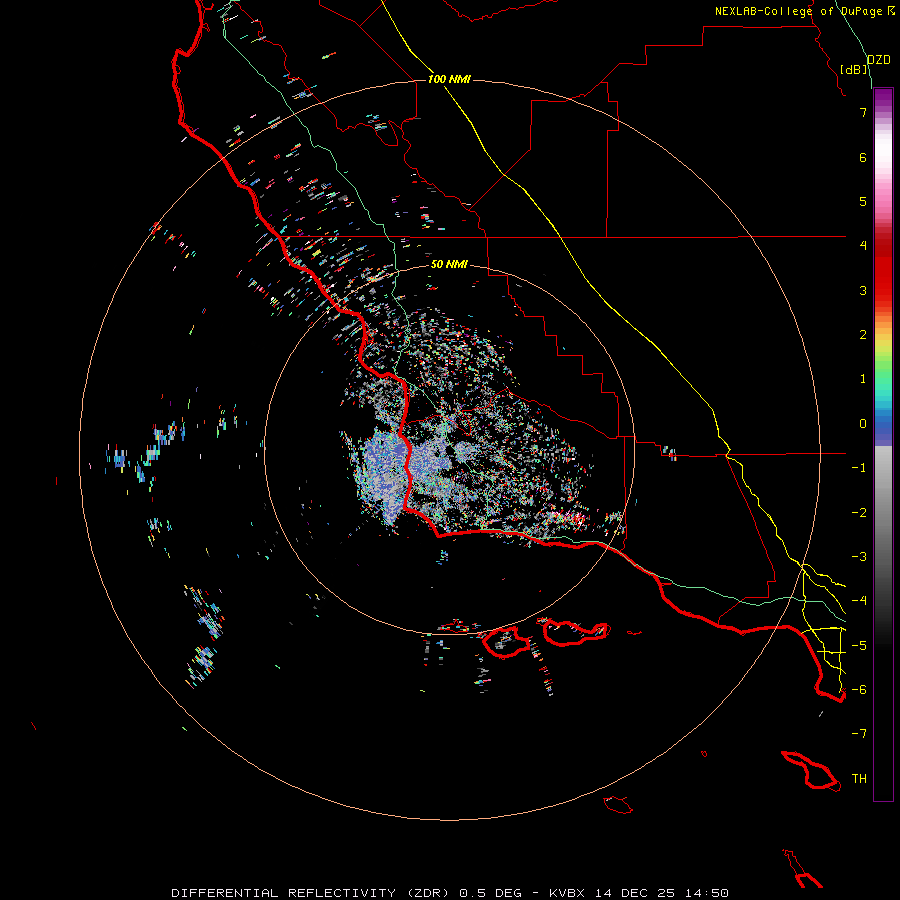This screenshot has width=900, height=900.
Task: Select the DZD product label
Action: pos(879,60)
